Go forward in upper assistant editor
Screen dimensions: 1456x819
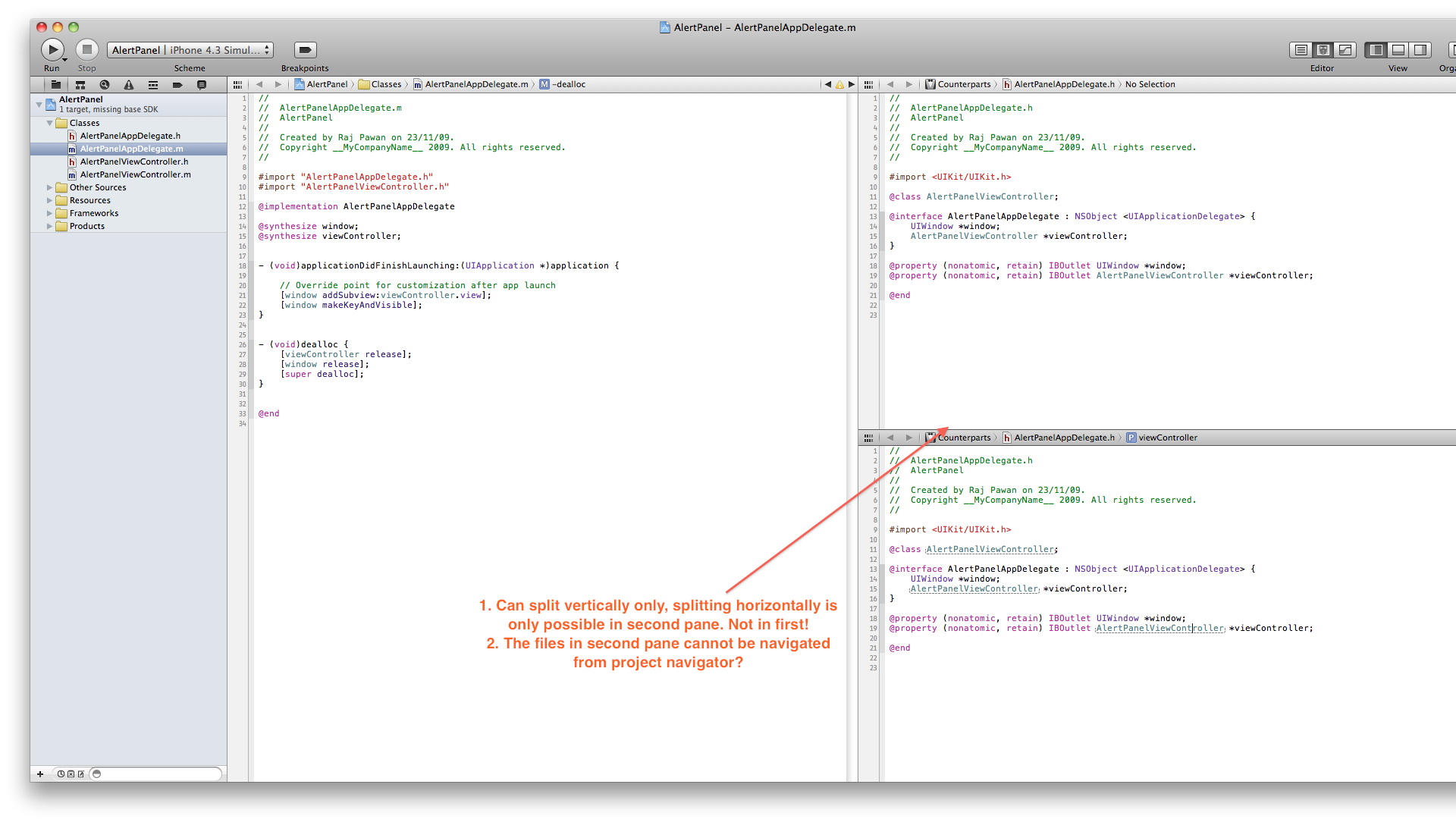tap(909, 84)
